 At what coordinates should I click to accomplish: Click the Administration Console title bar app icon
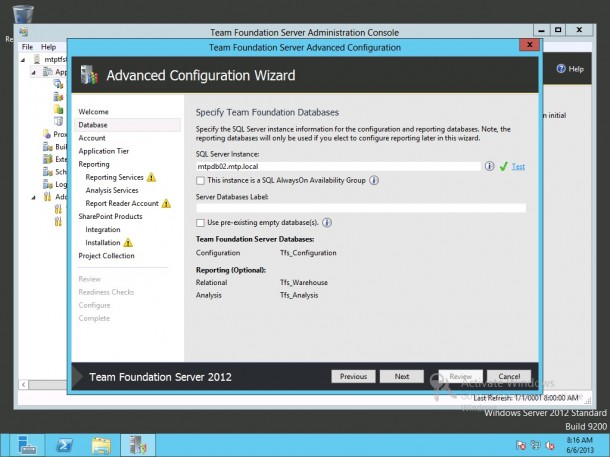(24, 32)
